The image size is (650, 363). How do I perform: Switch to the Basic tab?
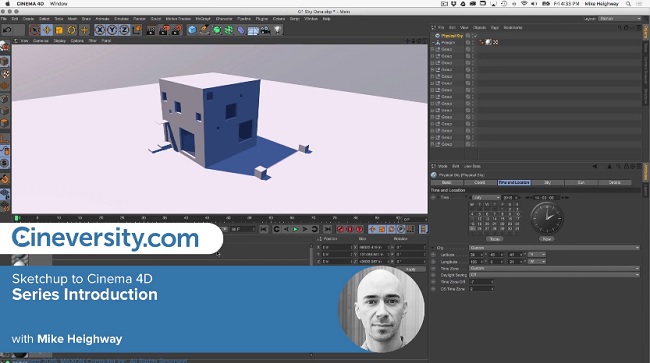(x=447, y=183)
